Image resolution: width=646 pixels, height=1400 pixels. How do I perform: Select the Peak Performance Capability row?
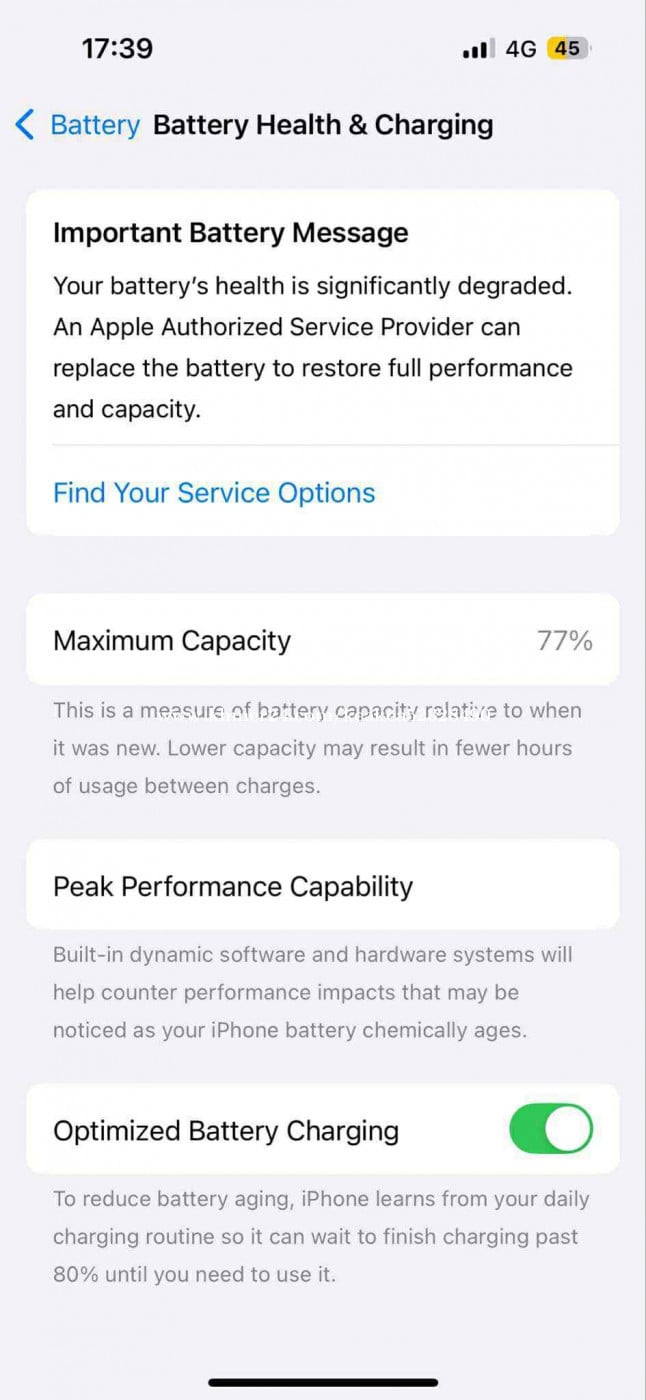point(323,886)
